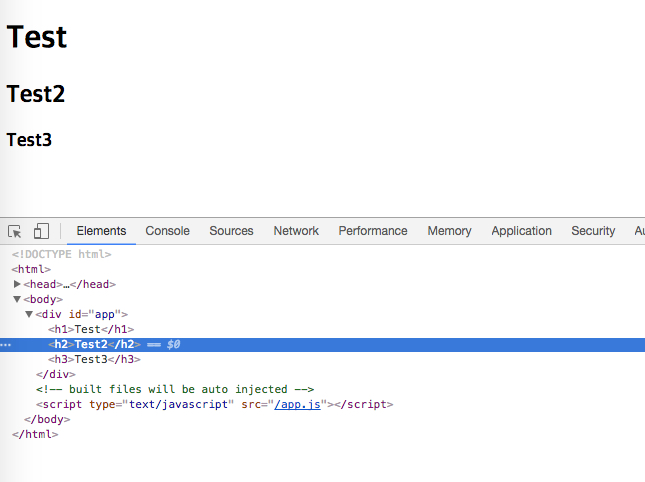Viewport: 645px width, 482px height.
Task: Switch to the Security tab
Action: 593,231
